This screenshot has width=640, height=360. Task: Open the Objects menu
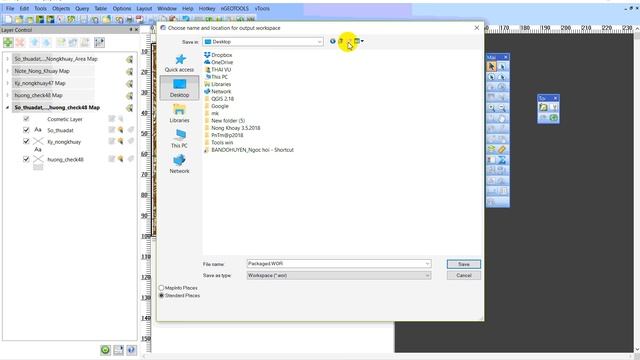click(x=61, y=8)
